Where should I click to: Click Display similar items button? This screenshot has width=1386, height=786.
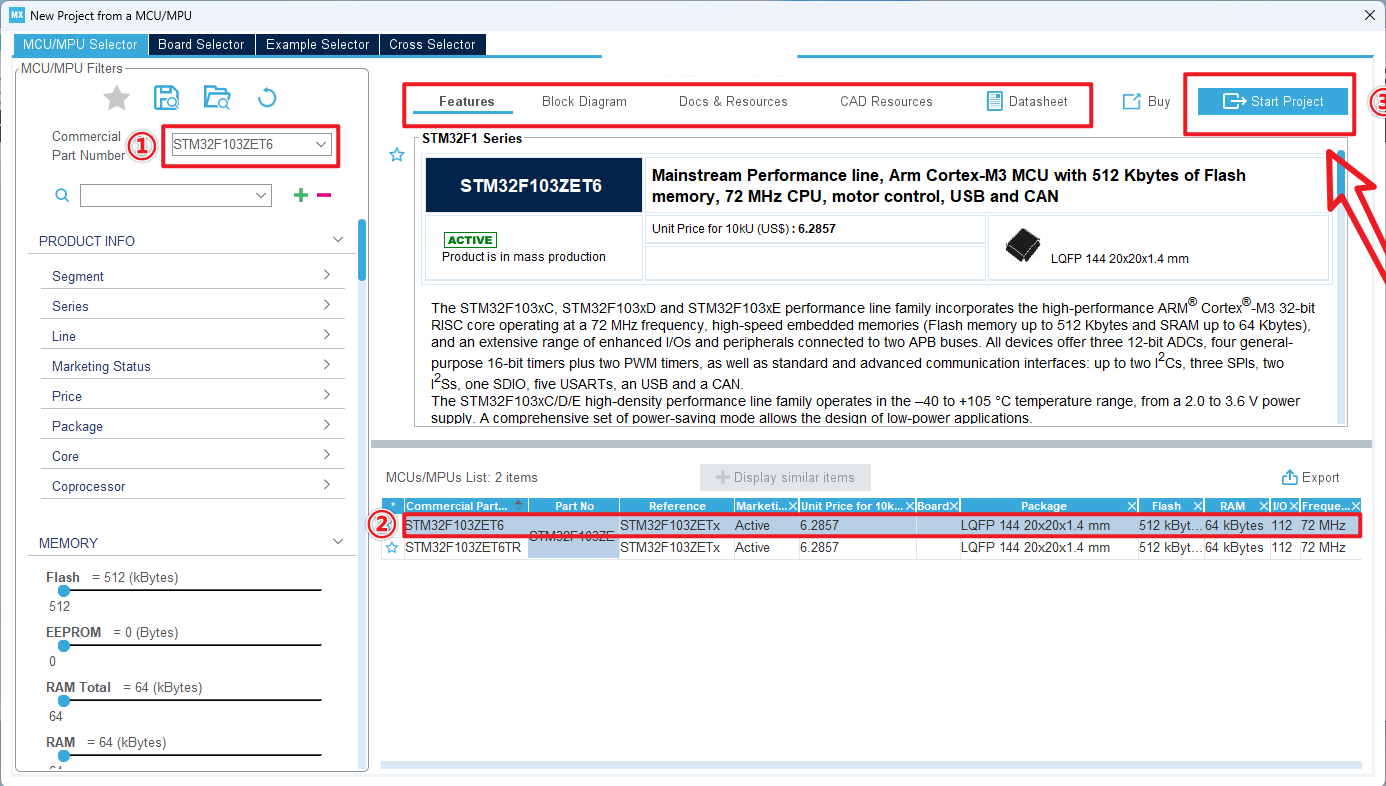[x=785, y=477]
